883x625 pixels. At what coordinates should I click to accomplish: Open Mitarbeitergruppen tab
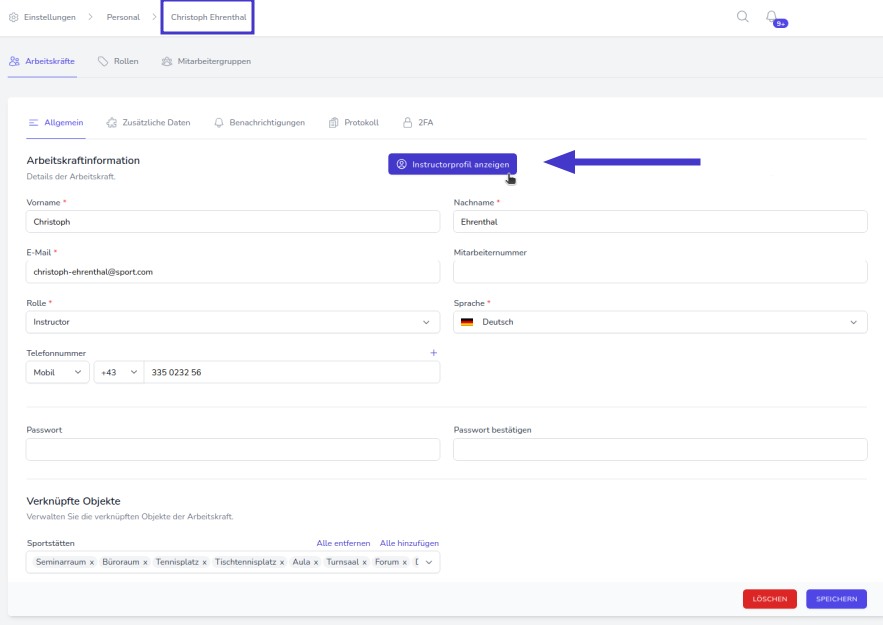coord(206,61)
